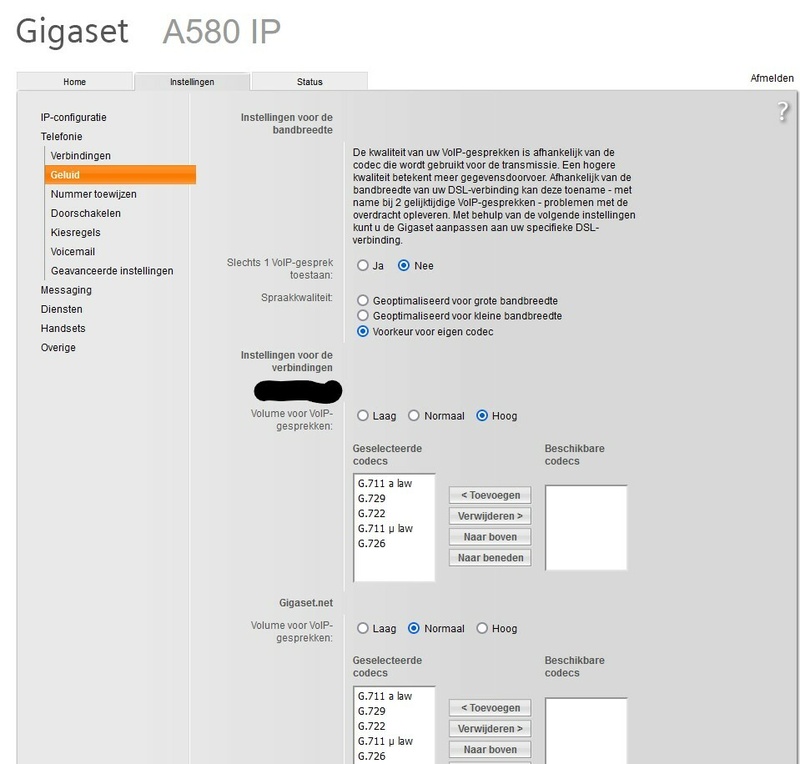Choose Geoptimaliseerd voor kleine bandbreedte
Screen dimensions: 800x764
pos(363,315)
